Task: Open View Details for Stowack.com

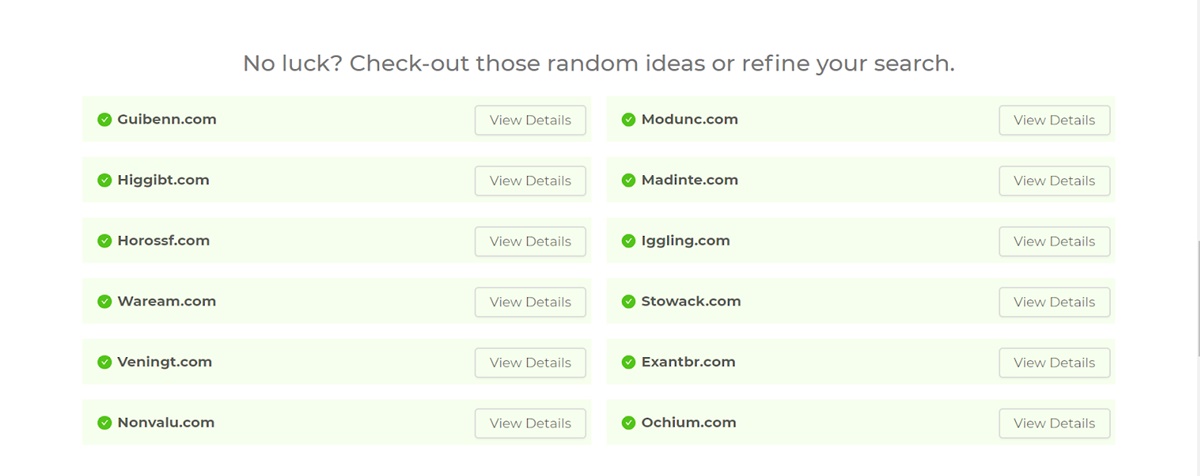Action: point(1054,302)
